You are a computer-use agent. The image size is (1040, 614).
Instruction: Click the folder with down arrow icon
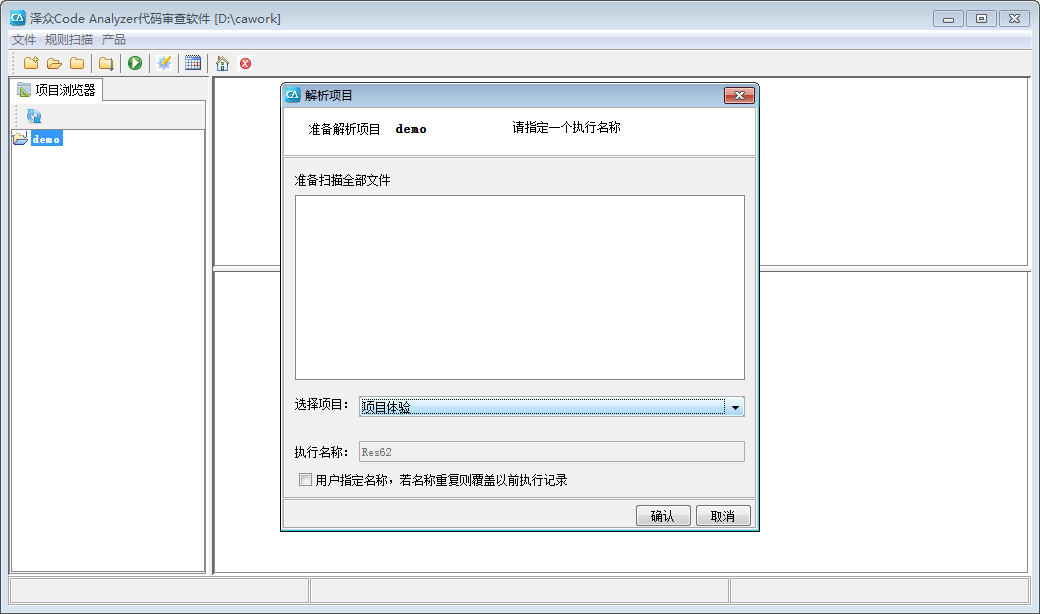coord(106,63)
